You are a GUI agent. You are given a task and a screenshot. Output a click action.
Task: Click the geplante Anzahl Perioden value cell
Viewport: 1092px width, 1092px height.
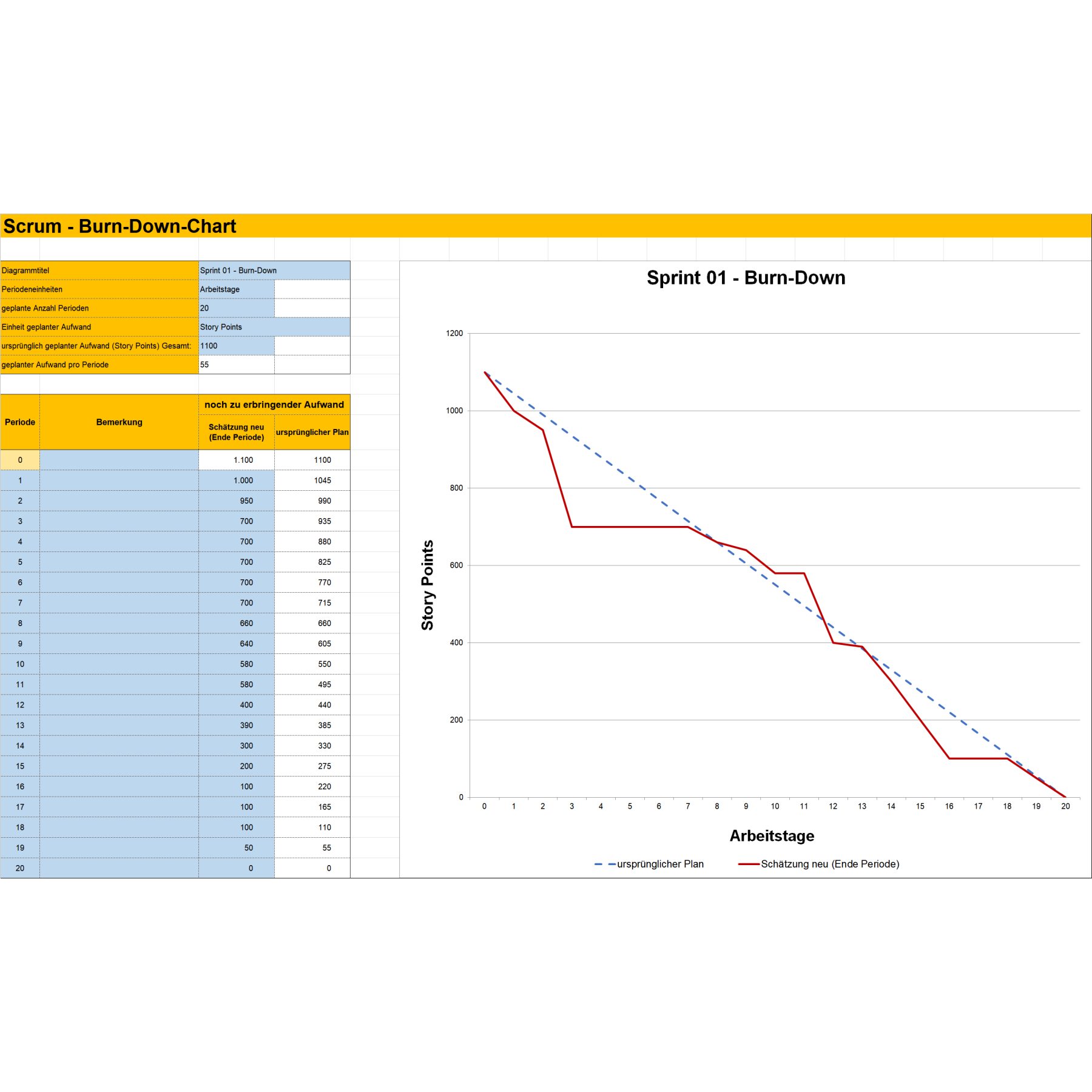pos(236,308)
